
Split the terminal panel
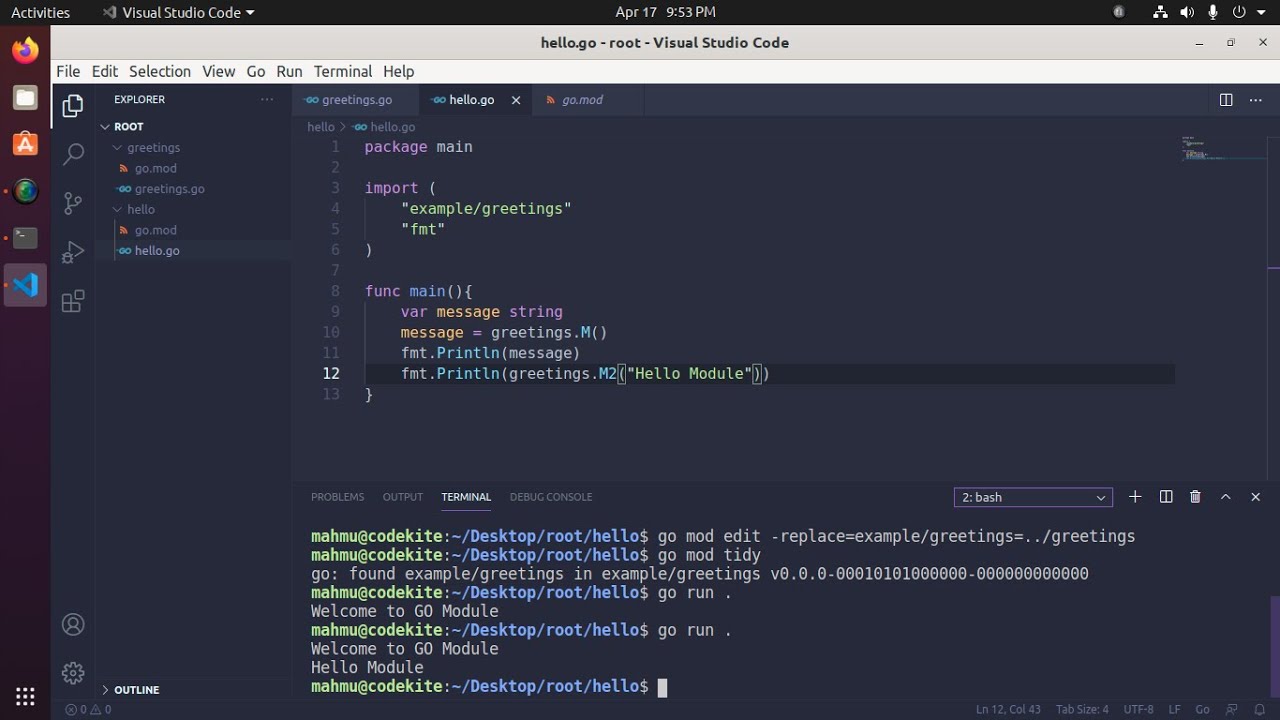click(x=1165, y=497)
